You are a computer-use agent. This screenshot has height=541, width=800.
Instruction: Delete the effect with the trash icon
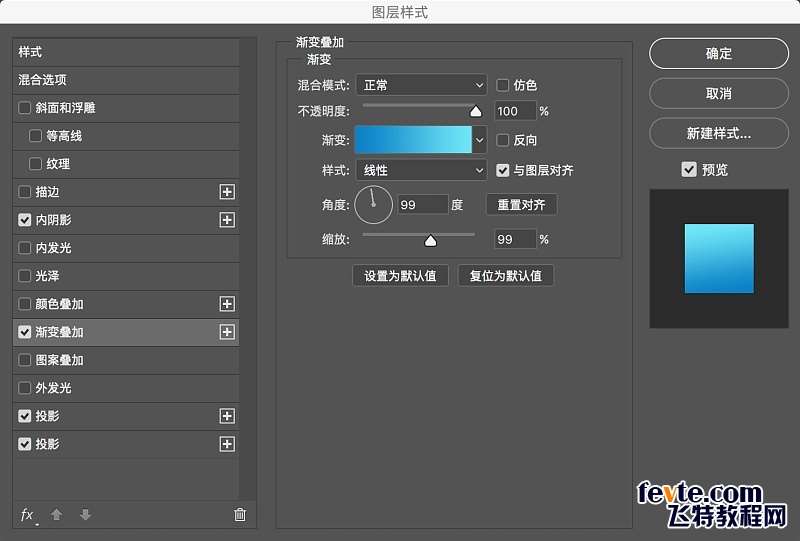[240, 514]
